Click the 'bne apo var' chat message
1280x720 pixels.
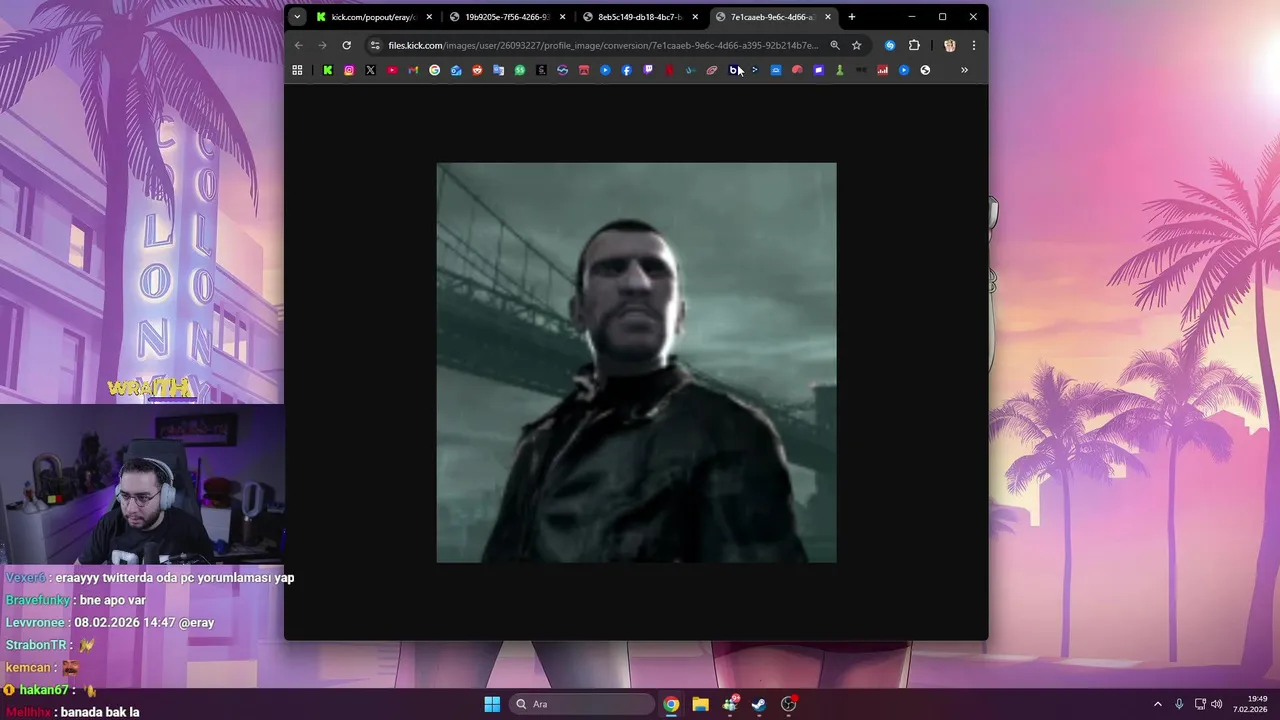tap(113, 600)
